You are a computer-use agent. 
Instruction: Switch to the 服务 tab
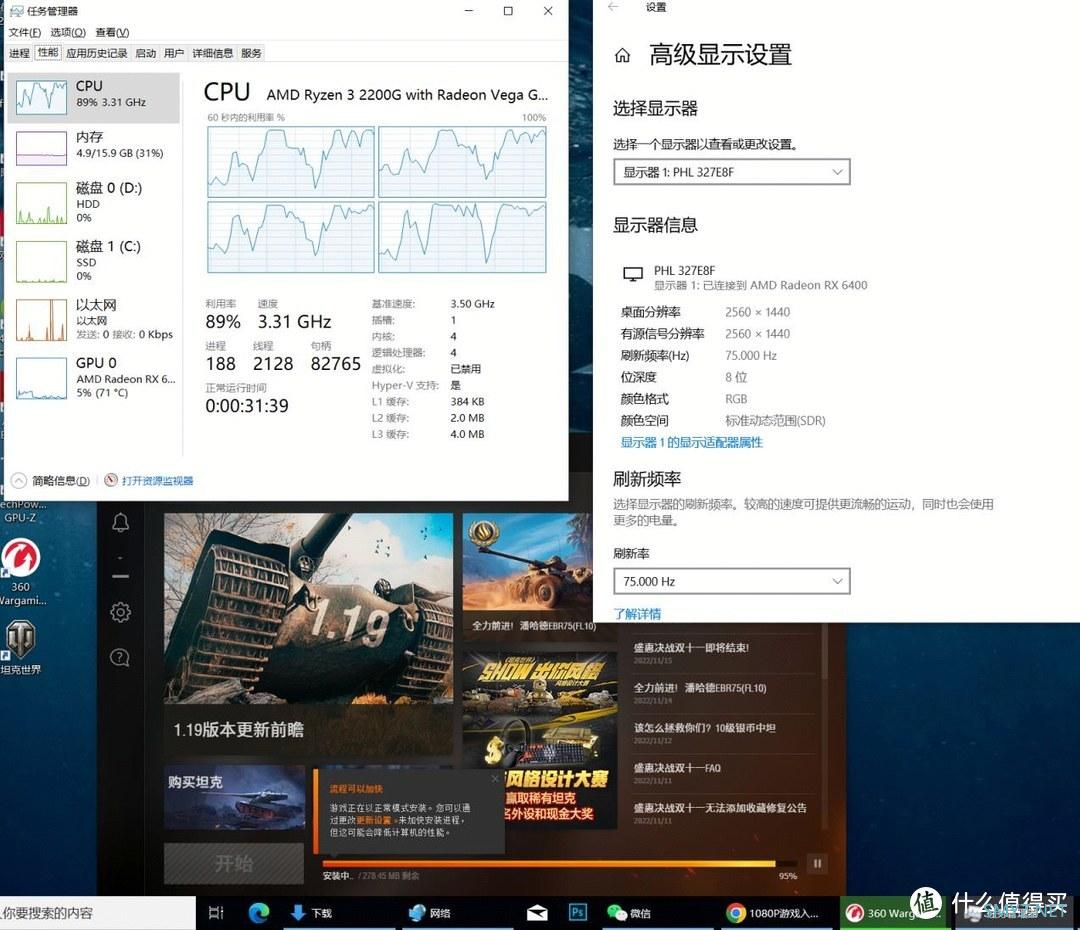pyautogui.click(x=251, y=53)
